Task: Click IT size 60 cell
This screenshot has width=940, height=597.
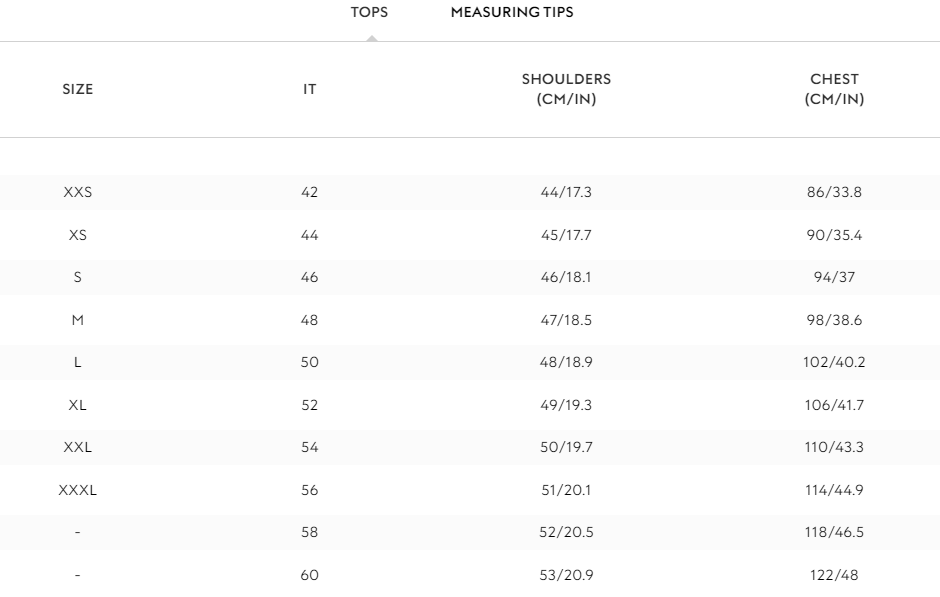Action: pyautogui.click(x=310, y=575)
